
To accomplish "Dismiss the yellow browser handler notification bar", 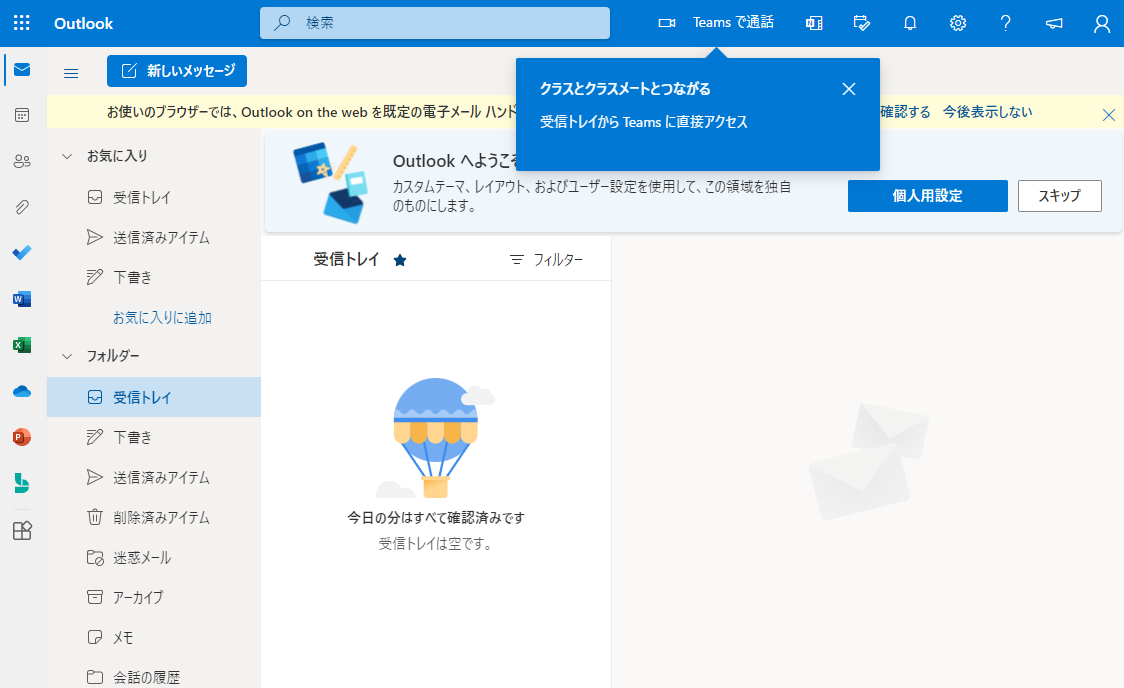I will [1108, 115].
